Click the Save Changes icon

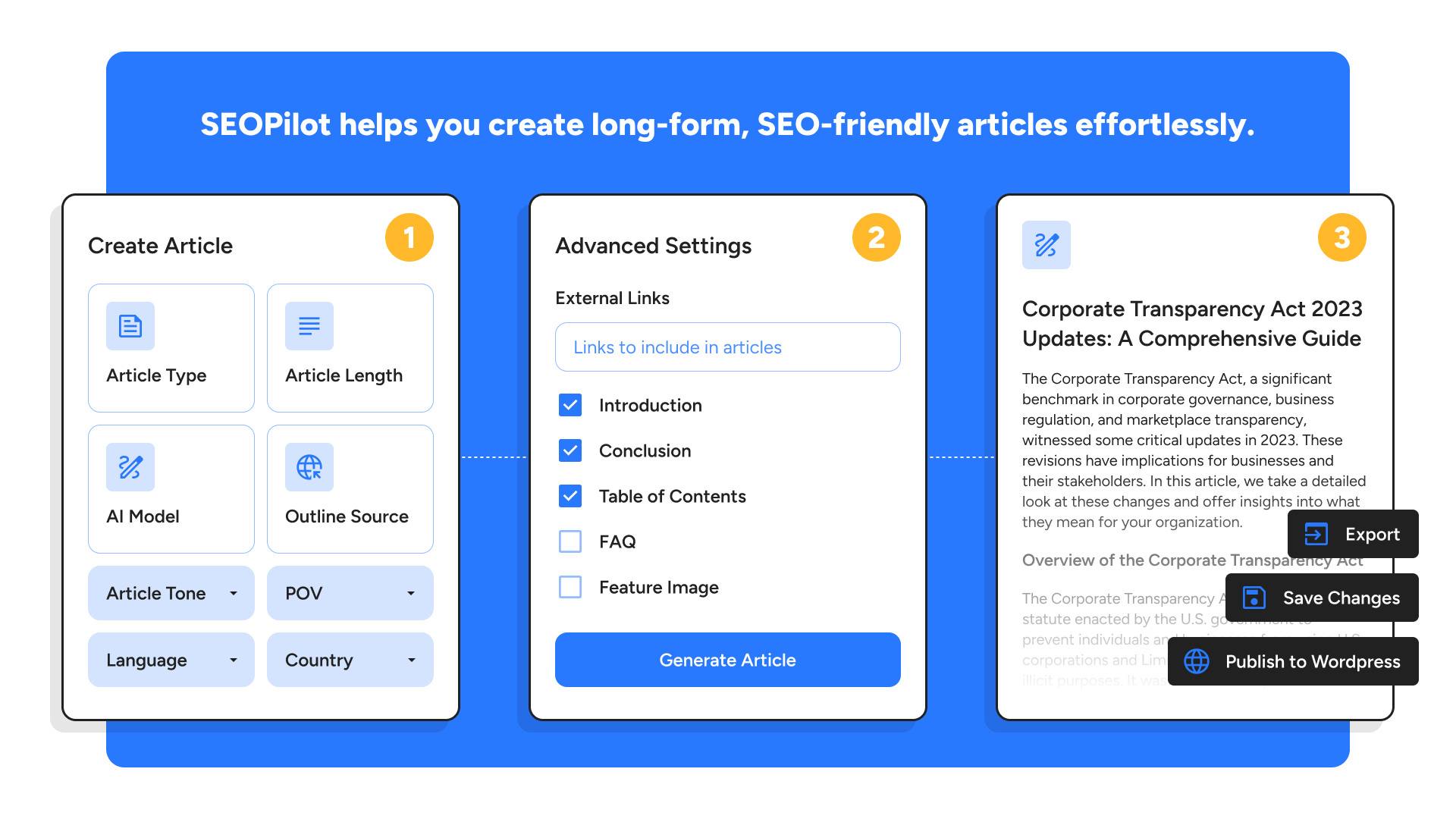point(1253,597)
